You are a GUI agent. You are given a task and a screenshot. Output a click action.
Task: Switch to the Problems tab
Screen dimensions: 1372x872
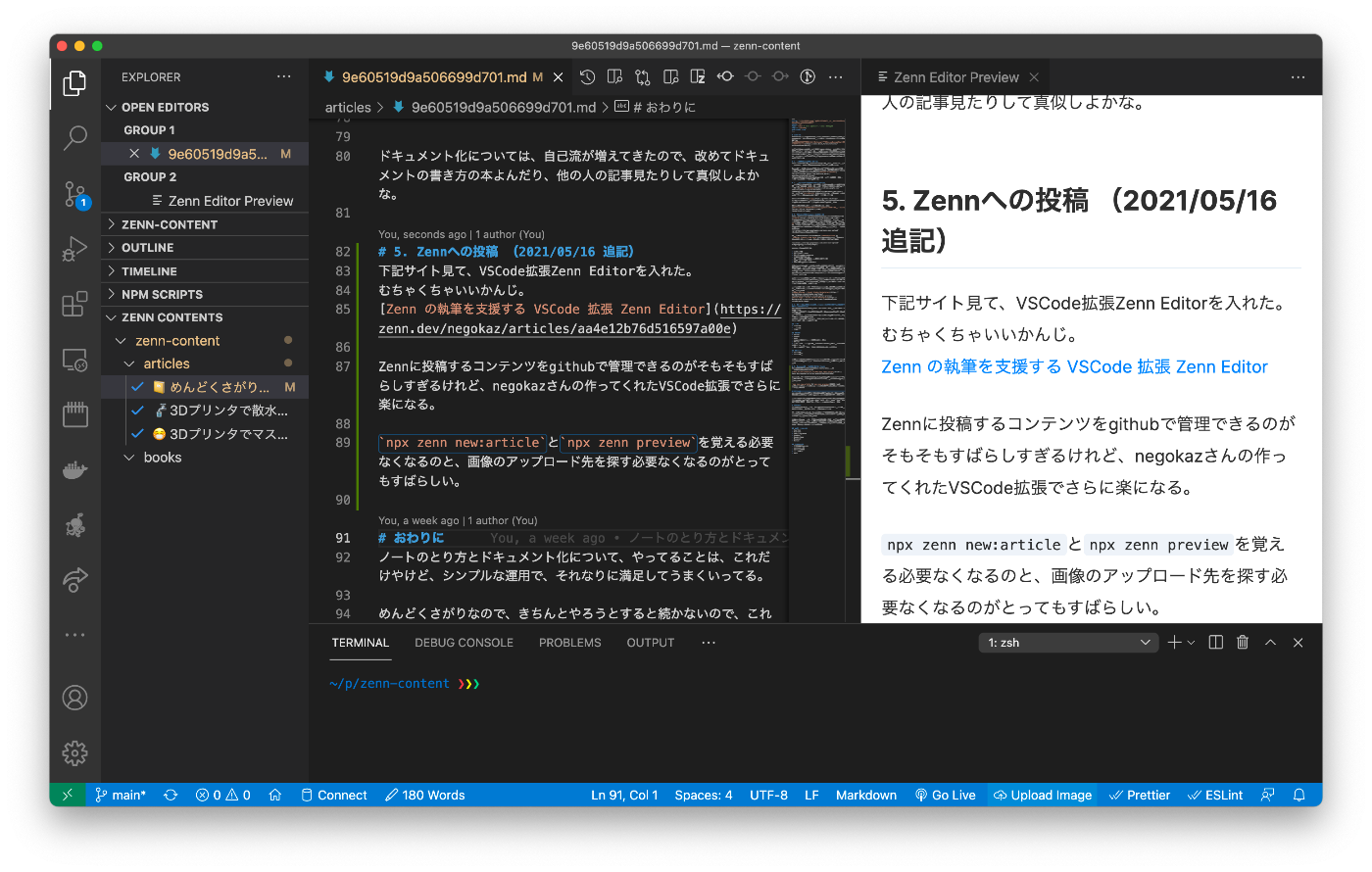coord(570,643)
